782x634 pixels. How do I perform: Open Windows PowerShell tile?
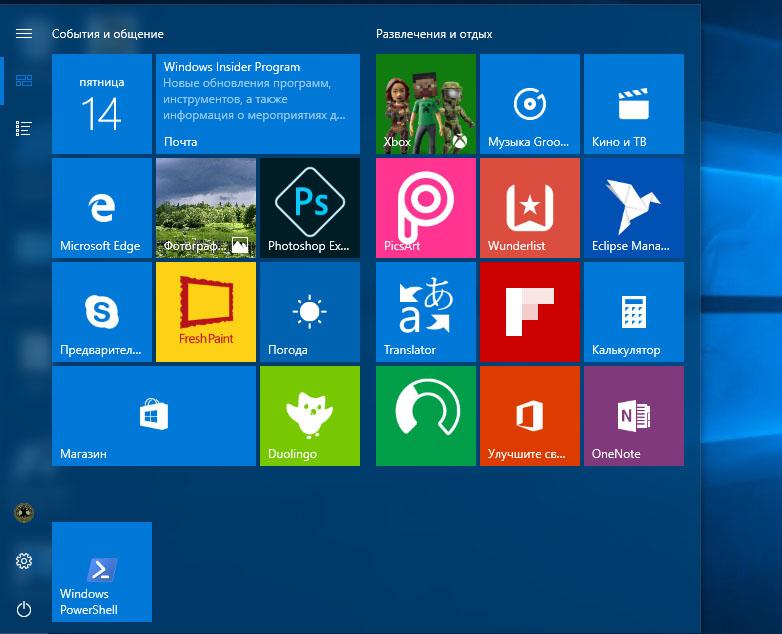[x=102, y=572]
